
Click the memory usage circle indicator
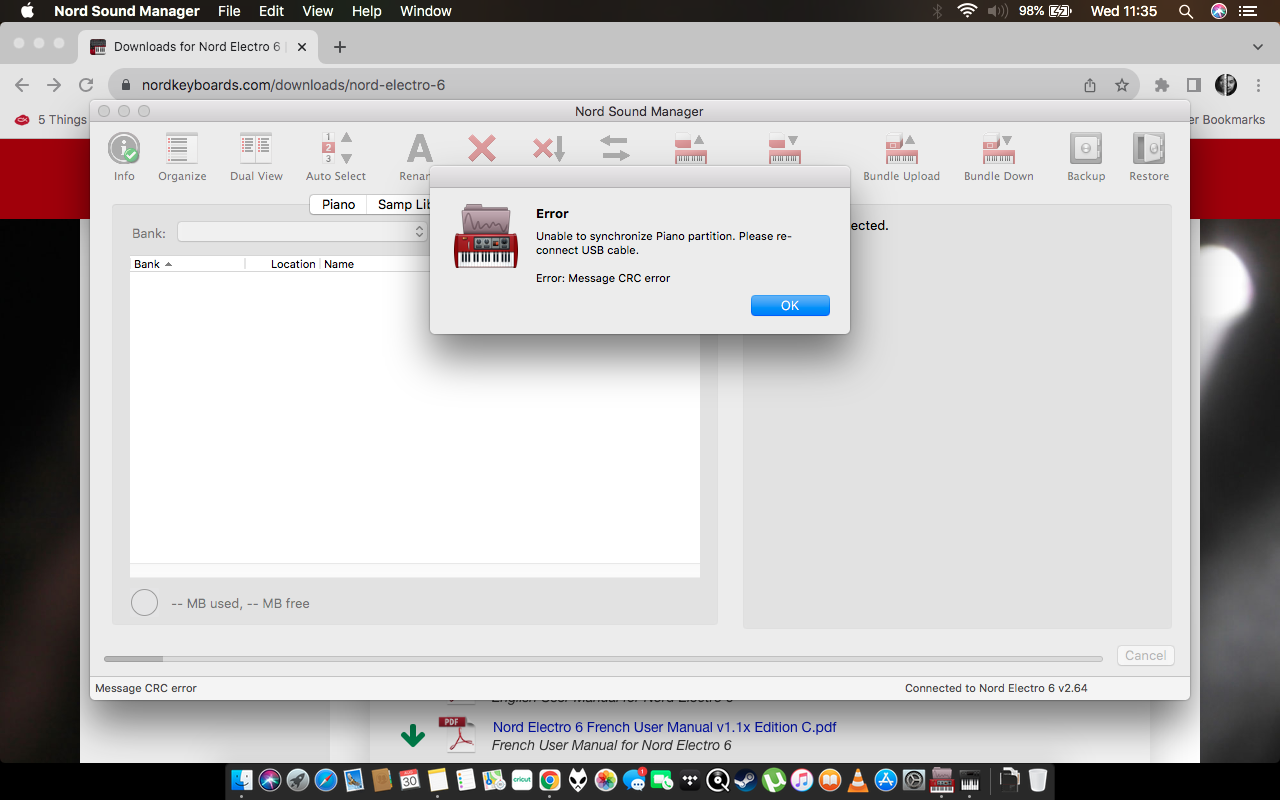point(145,603)
